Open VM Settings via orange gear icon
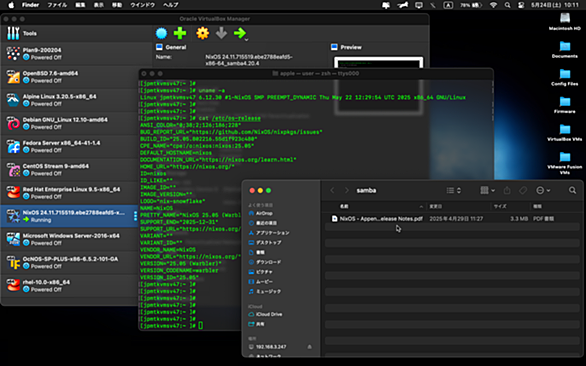The width and height of the screenshot is (586, 366). pyautogui.click(x=203, y=33)
